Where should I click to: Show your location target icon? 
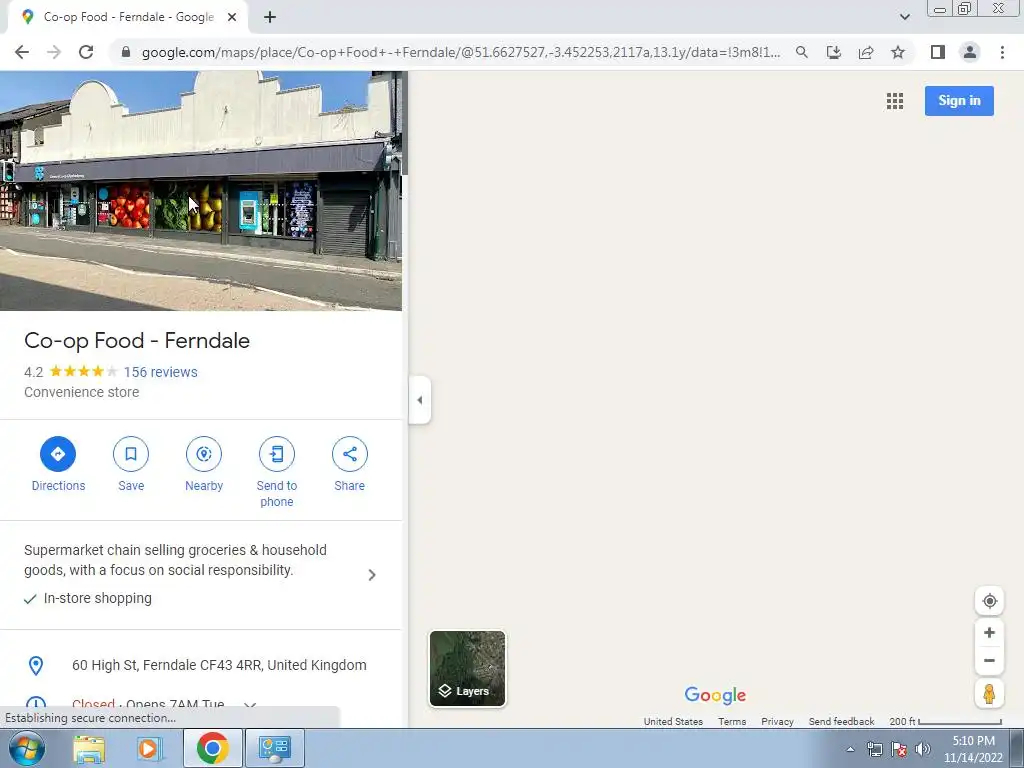[989, 601]
